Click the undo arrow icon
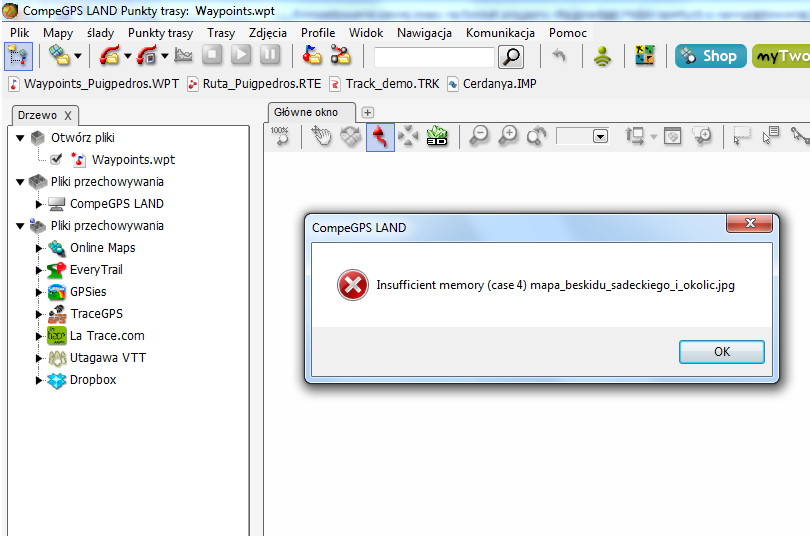 (x=559, y=55)
